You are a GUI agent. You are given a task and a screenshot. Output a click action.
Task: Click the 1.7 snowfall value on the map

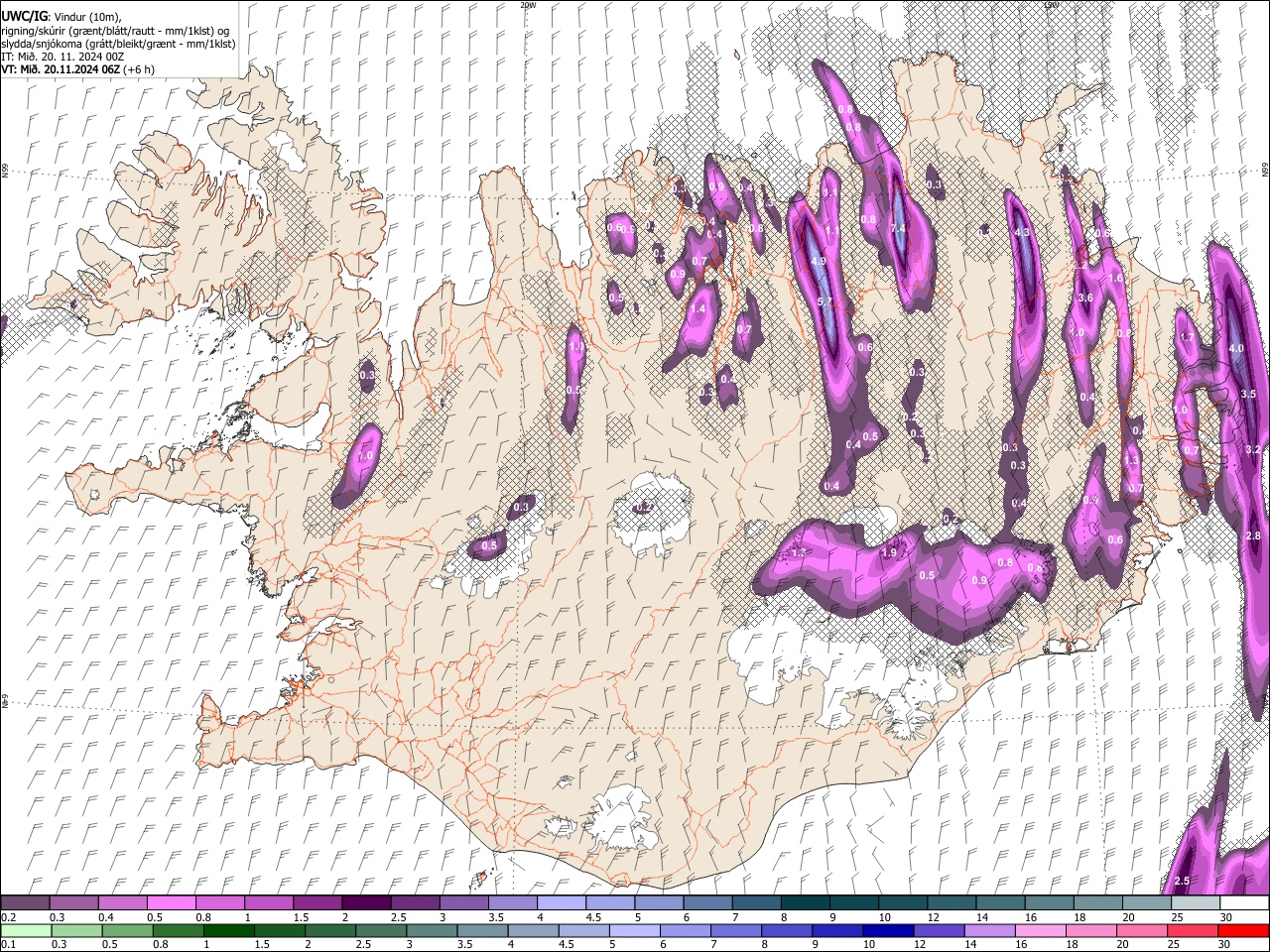(x=1187, y=337)
